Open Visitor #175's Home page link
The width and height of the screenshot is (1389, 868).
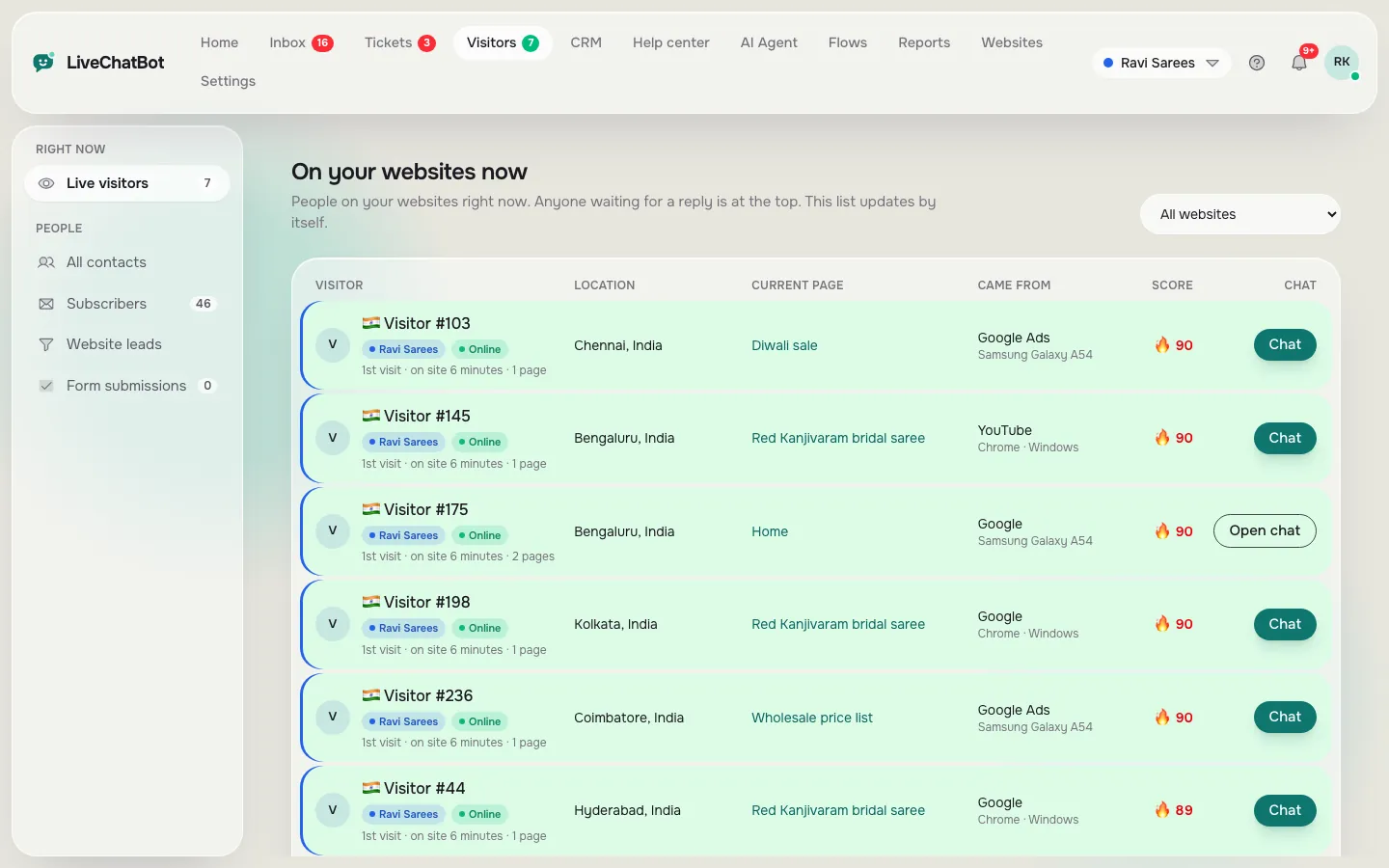(770, 531)
